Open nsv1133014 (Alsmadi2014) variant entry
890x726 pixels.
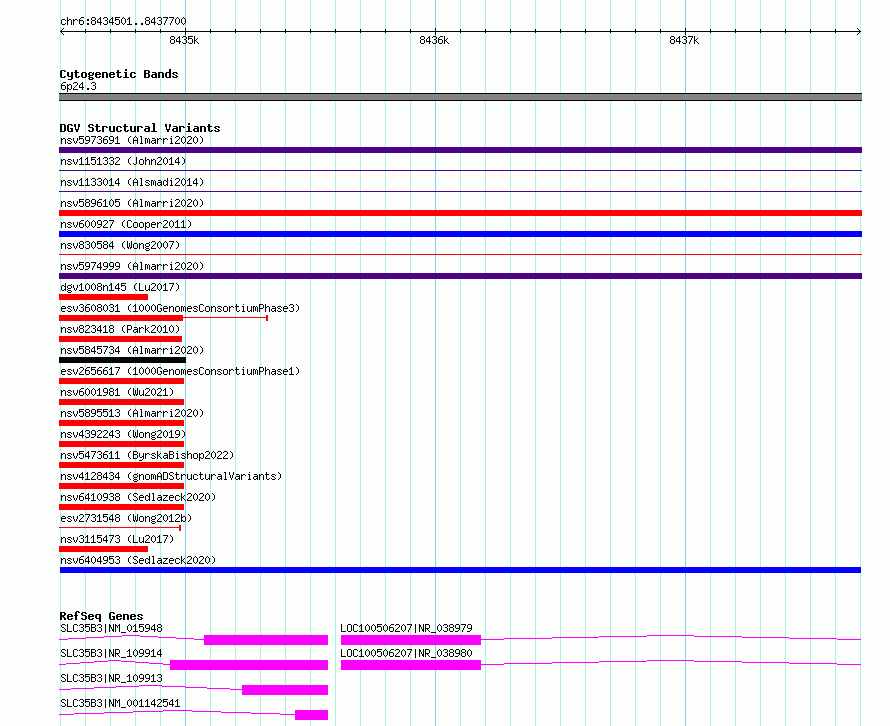pos(132,182)
